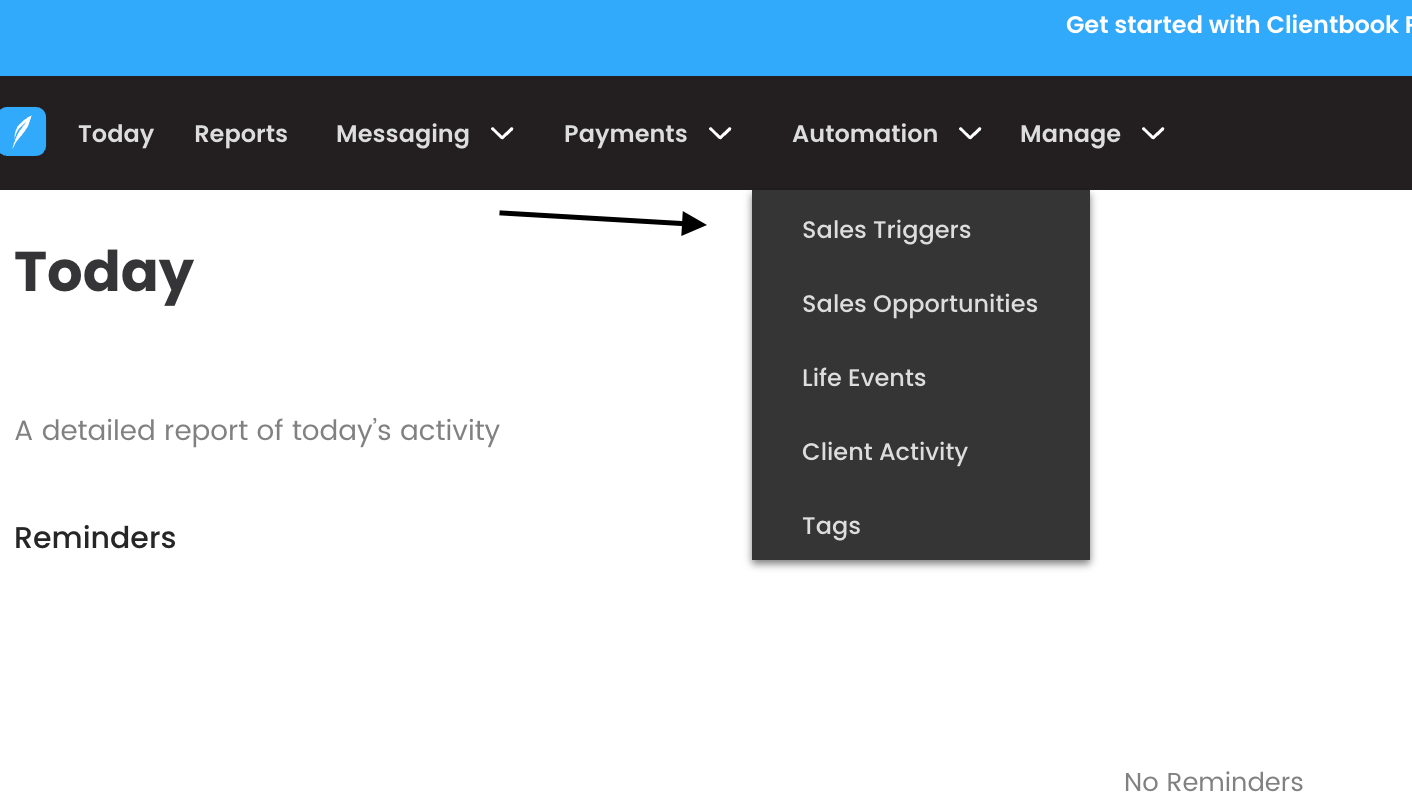
Task: Switch to the Reports section
Action: 240,133
